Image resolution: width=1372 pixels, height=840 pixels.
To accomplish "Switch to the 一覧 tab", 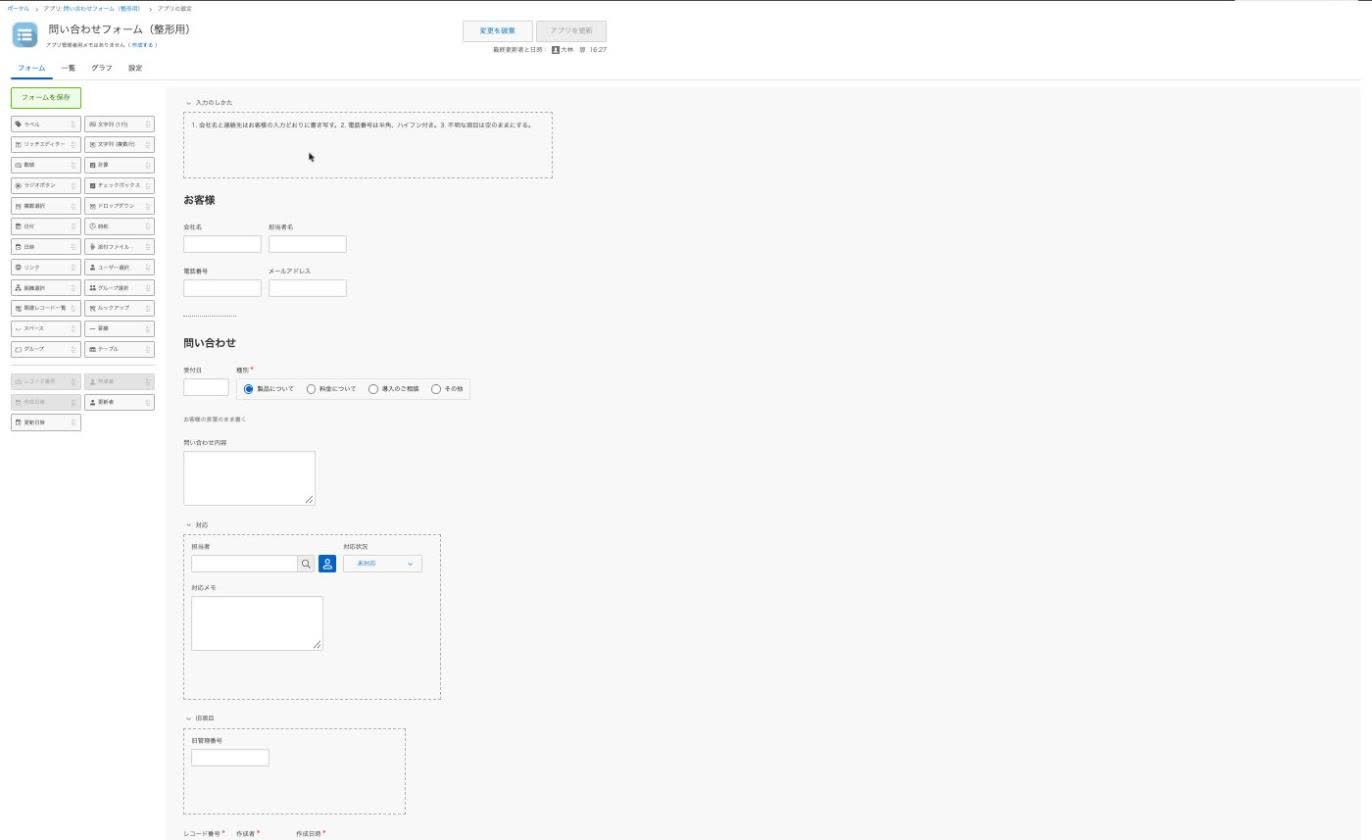I will tap(68, 68).
